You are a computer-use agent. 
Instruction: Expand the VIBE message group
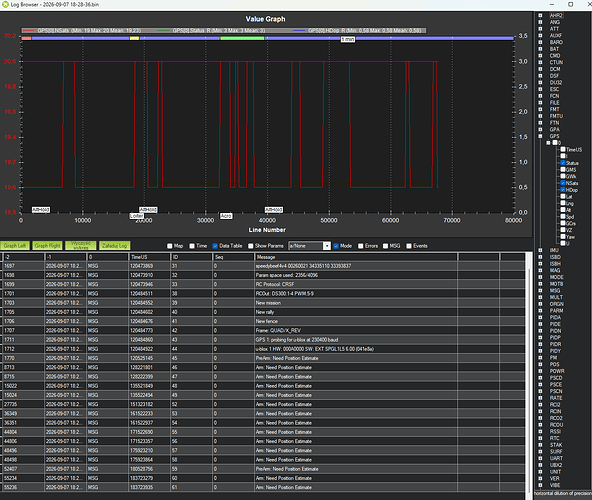pos(540,485)
